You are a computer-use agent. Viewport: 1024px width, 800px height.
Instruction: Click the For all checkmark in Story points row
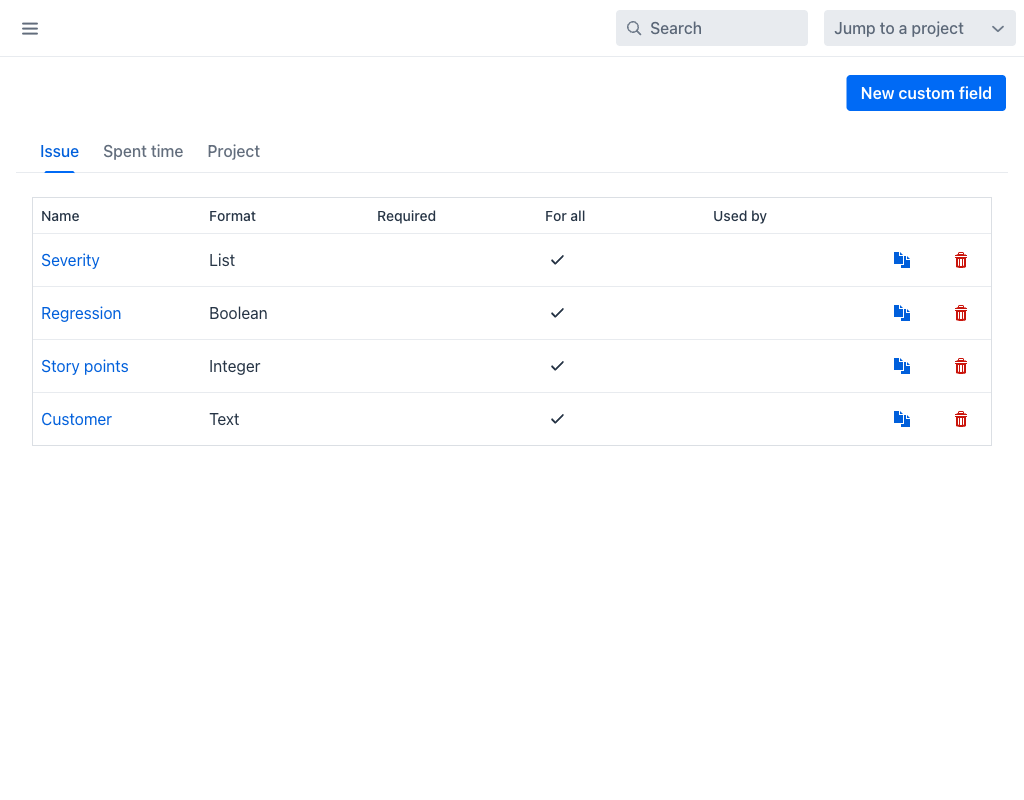point(557,366)
